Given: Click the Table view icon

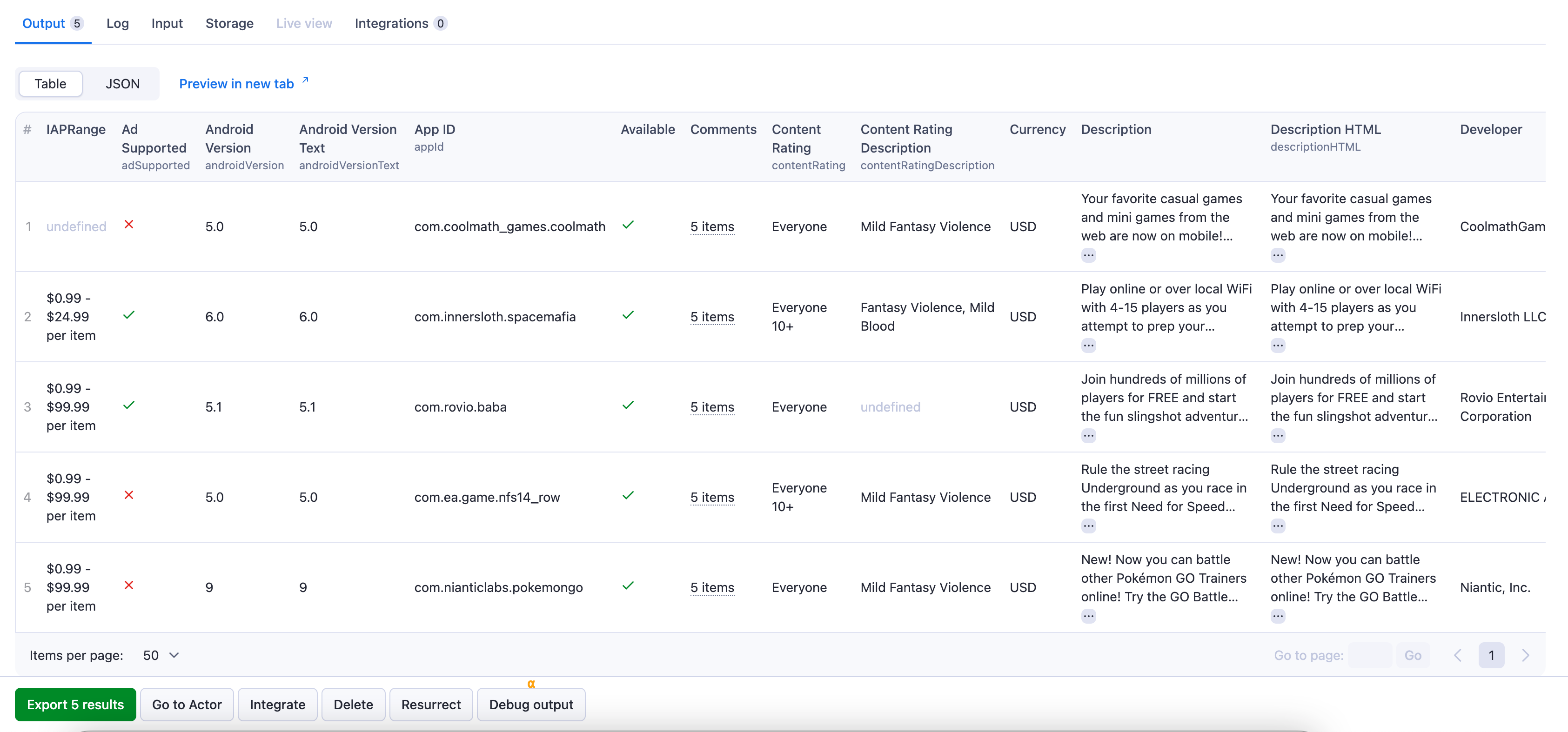Looking at the screenshot, I should pyautogui.click(x=51, y=83).
